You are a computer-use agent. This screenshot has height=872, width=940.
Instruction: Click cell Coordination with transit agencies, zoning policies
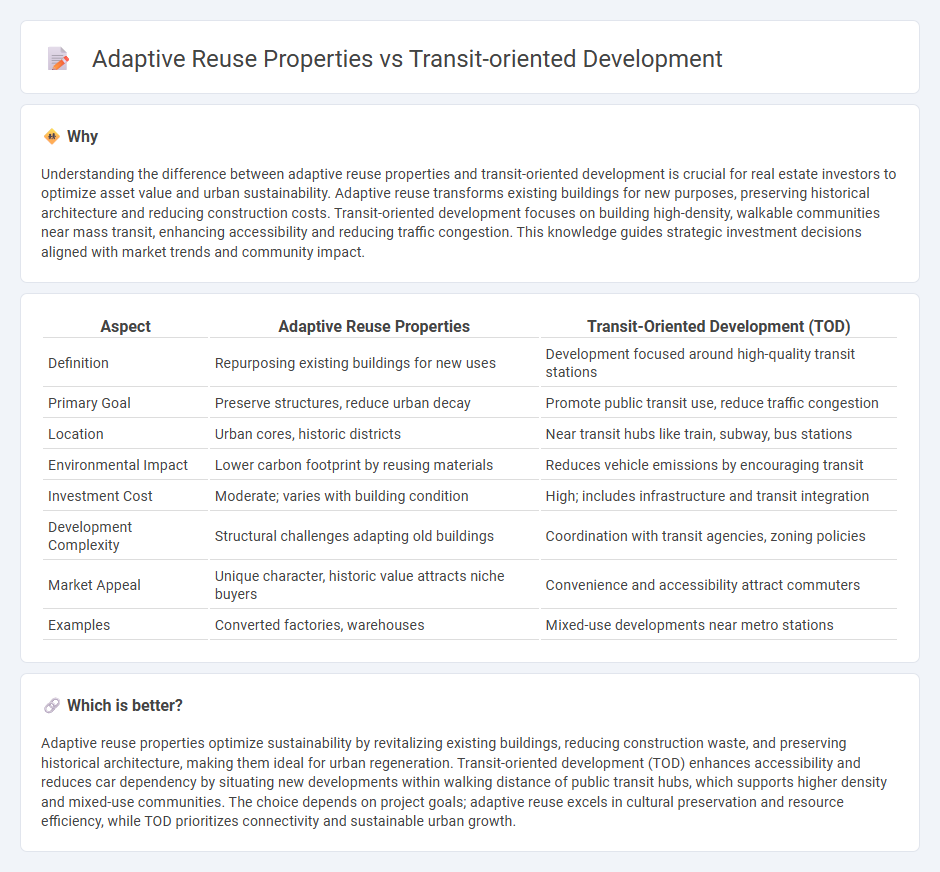click(718, 536)
